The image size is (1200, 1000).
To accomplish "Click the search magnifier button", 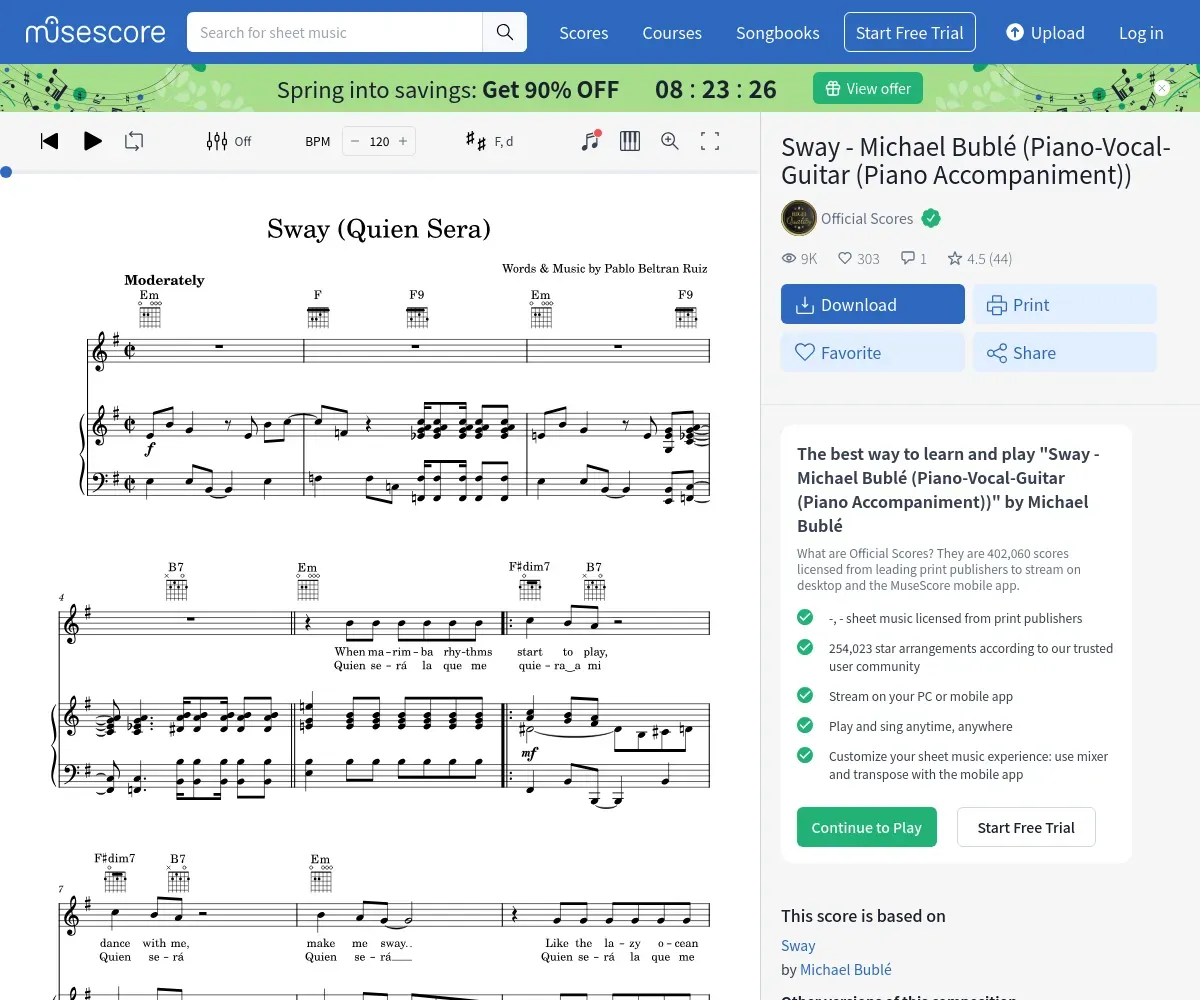I will [x=505, y=32].
